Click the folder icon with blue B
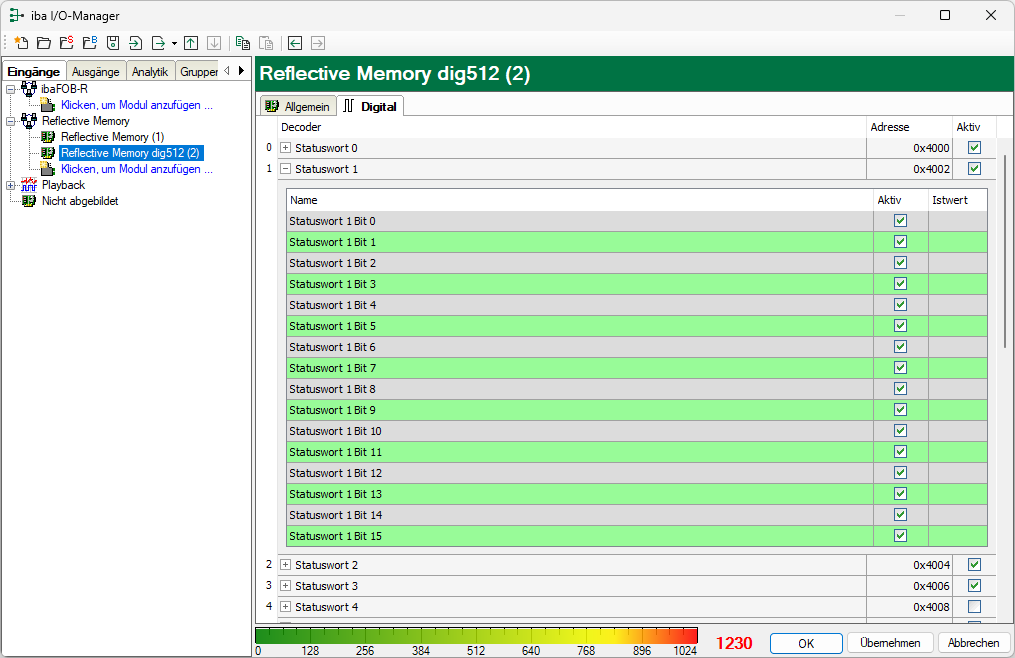 [x=89, y=43]
